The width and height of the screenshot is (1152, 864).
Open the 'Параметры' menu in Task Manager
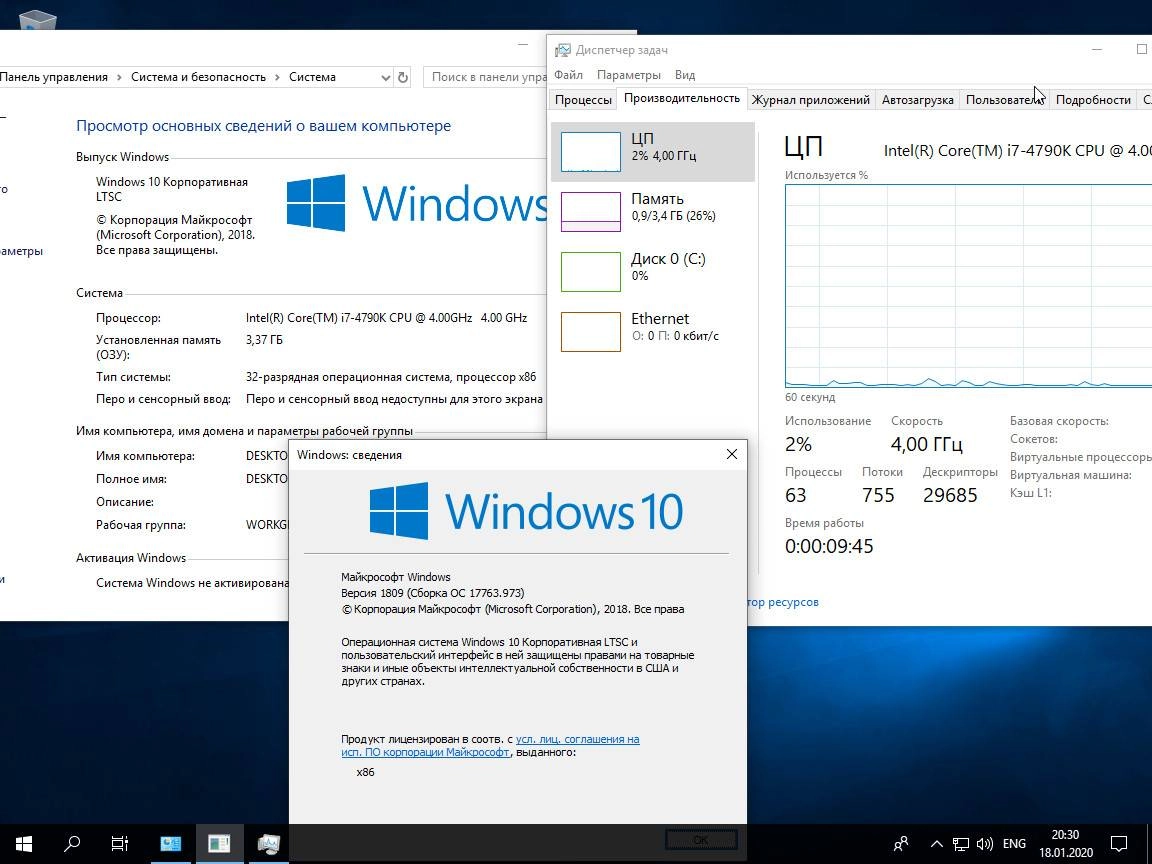pos(629,75)
